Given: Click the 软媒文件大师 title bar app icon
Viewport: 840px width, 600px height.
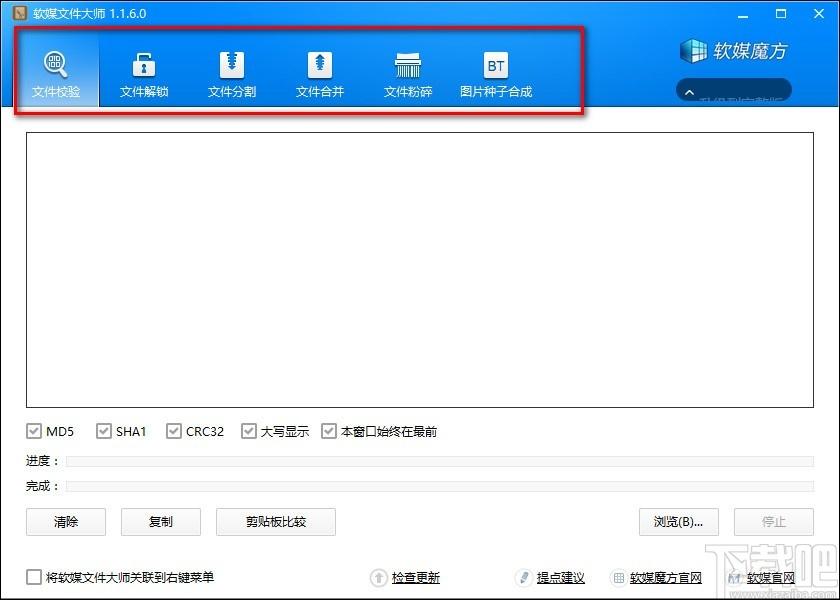Looking at the screenshot, I should [20, 13].
